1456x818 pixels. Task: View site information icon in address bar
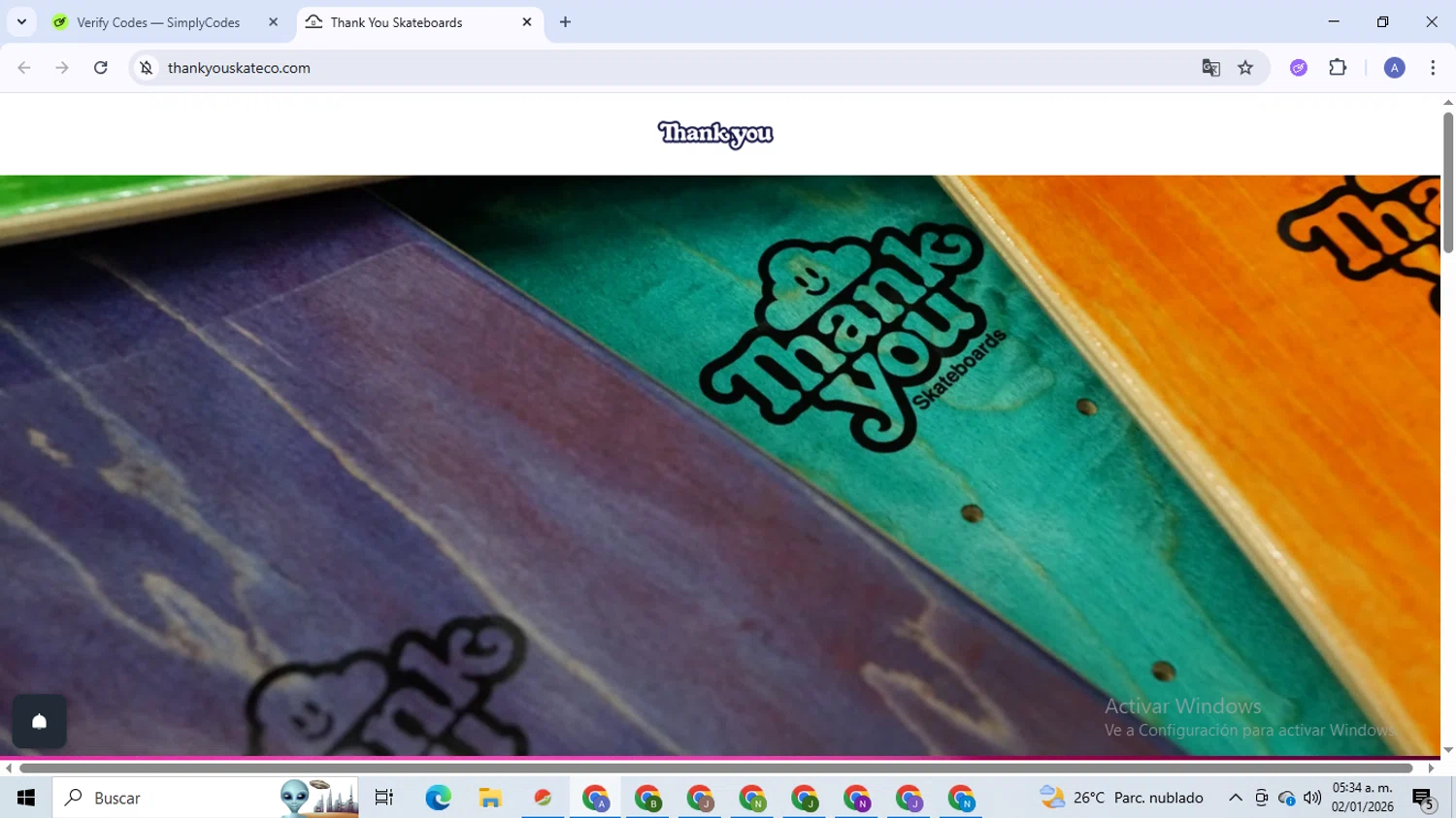[x=147, y=68]
